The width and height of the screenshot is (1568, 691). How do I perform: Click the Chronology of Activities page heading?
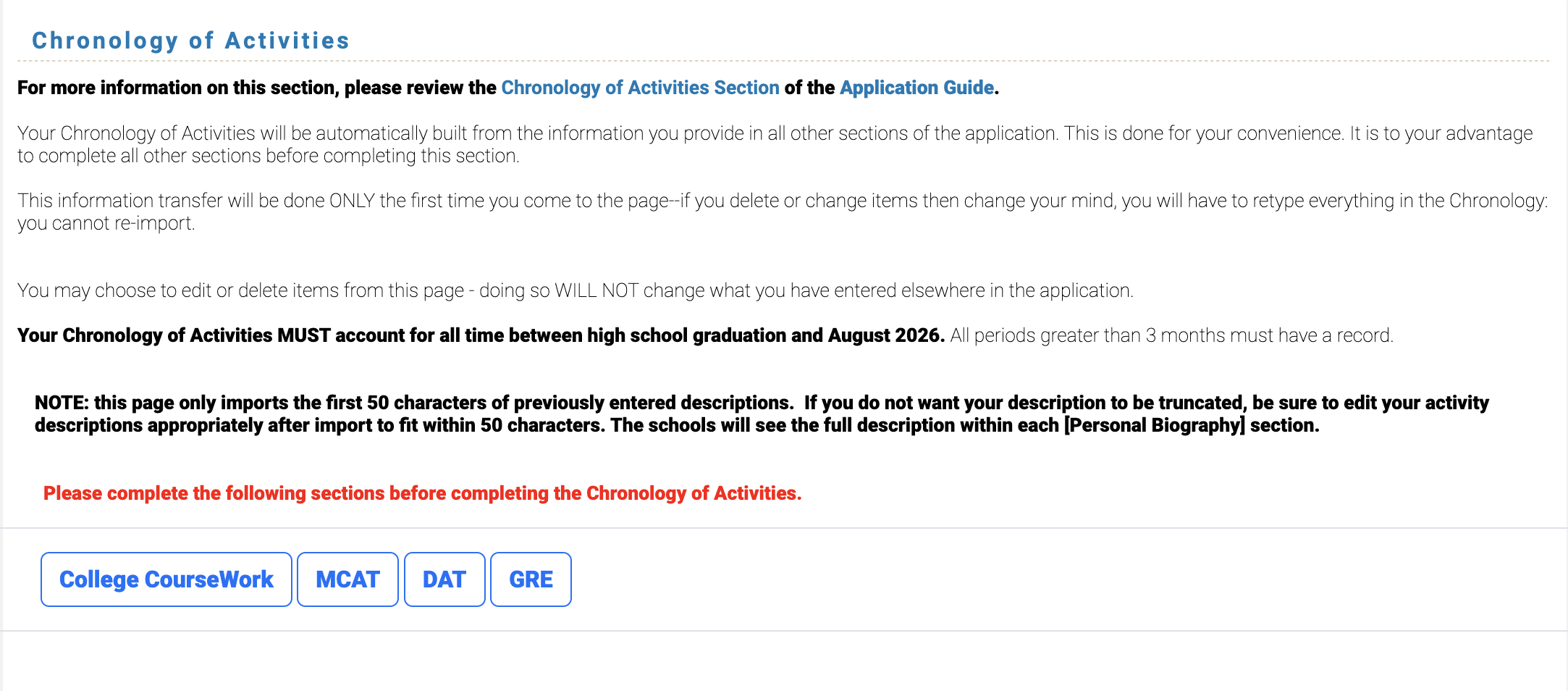pos(192,41)
